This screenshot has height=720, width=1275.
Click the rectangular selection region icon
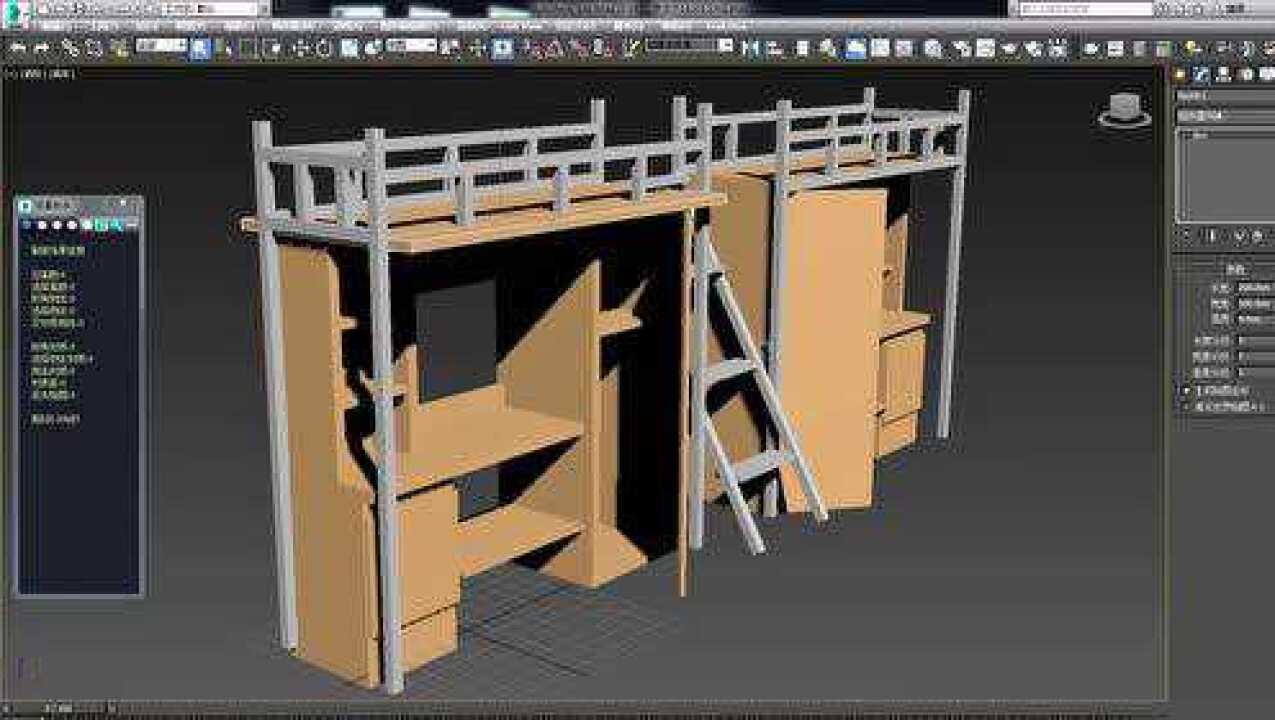(247, 47)
